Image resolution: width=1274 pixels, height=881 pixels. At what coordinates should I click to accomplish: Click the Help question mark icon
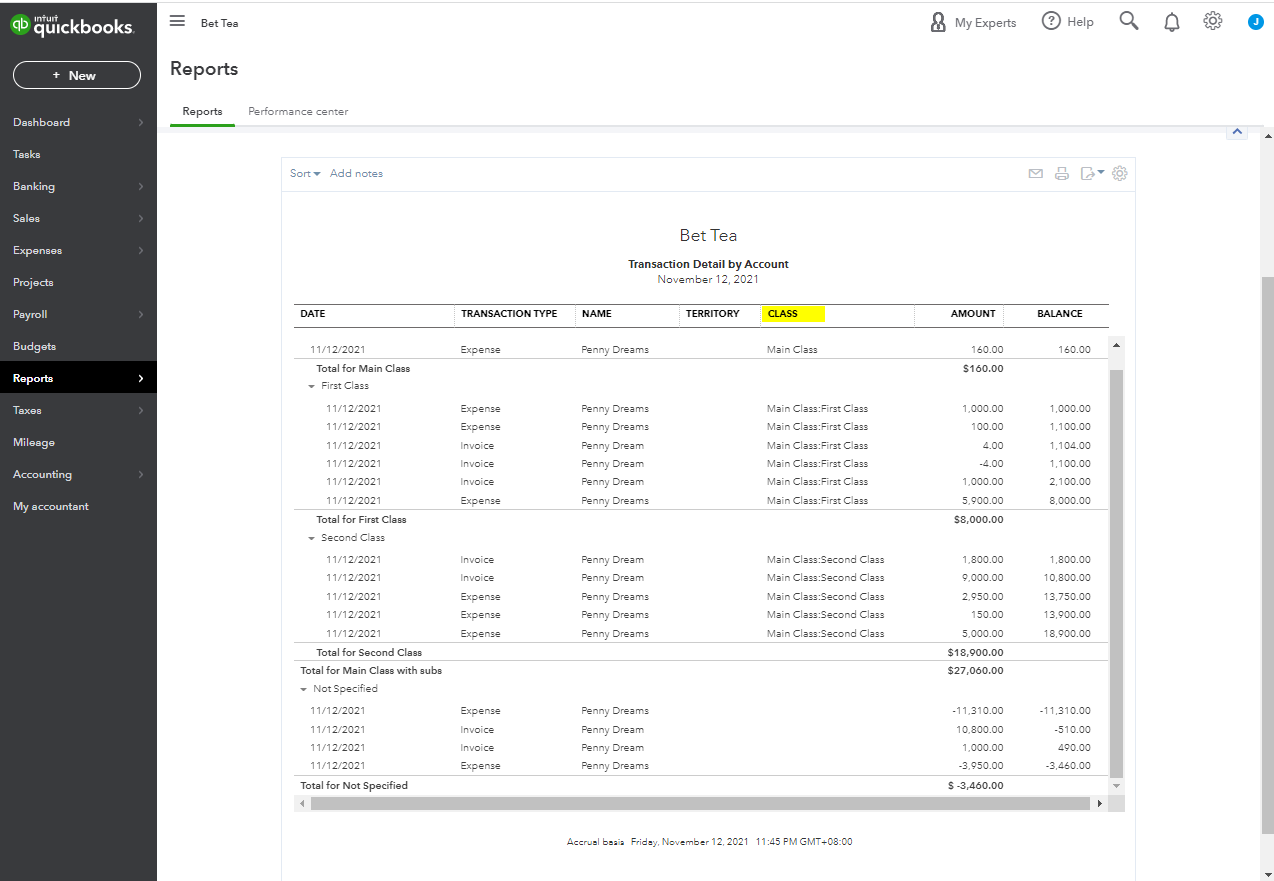[x=1051, y=21]
